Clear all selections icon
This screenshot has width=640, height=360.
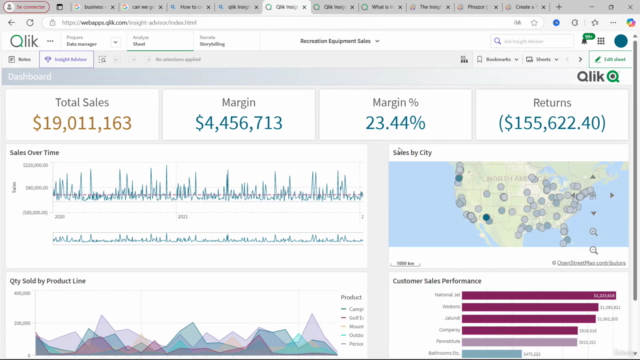(147, 60)
